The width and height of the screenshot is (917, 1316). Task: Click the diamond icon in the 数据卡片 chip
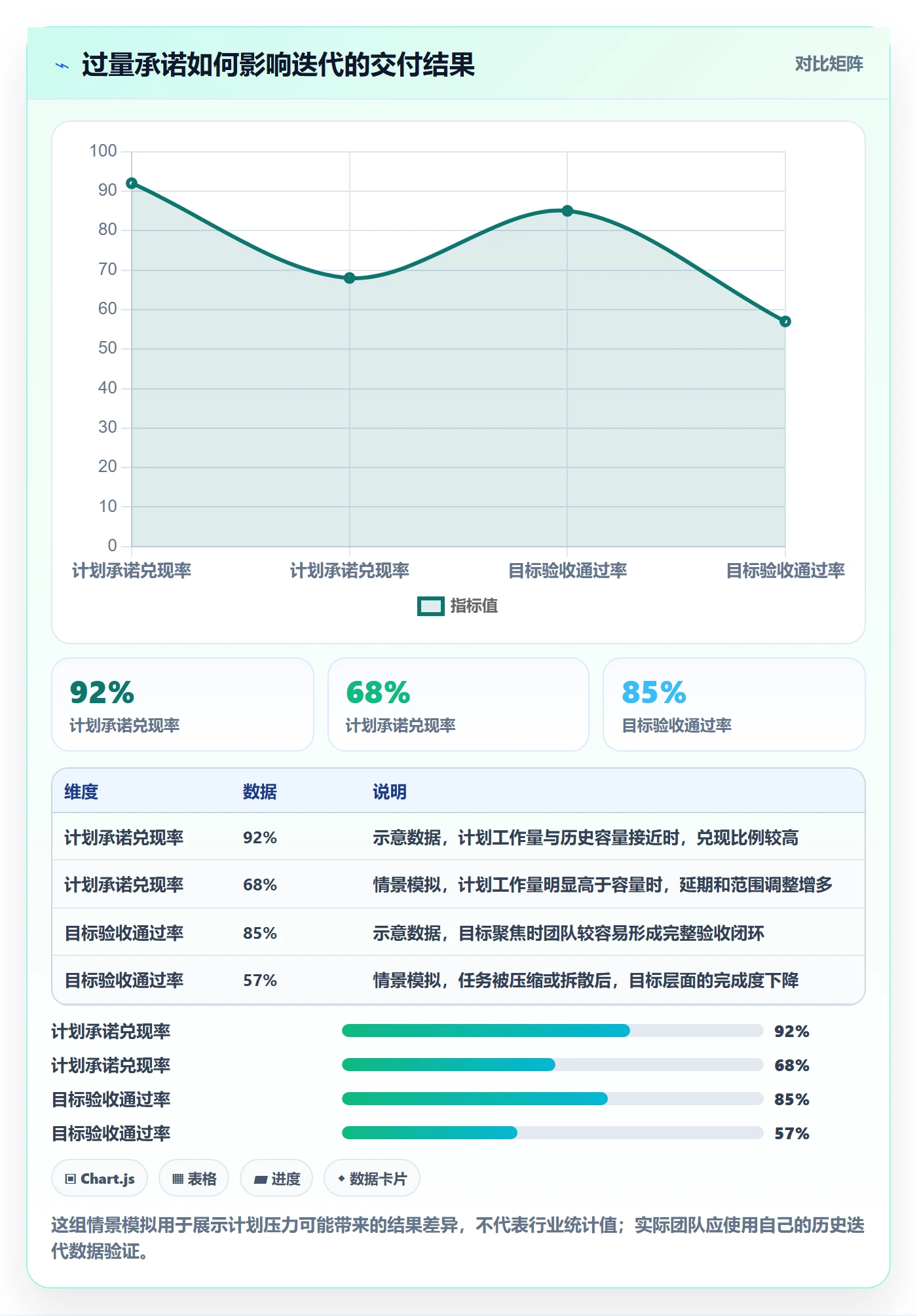point(341,1179)
